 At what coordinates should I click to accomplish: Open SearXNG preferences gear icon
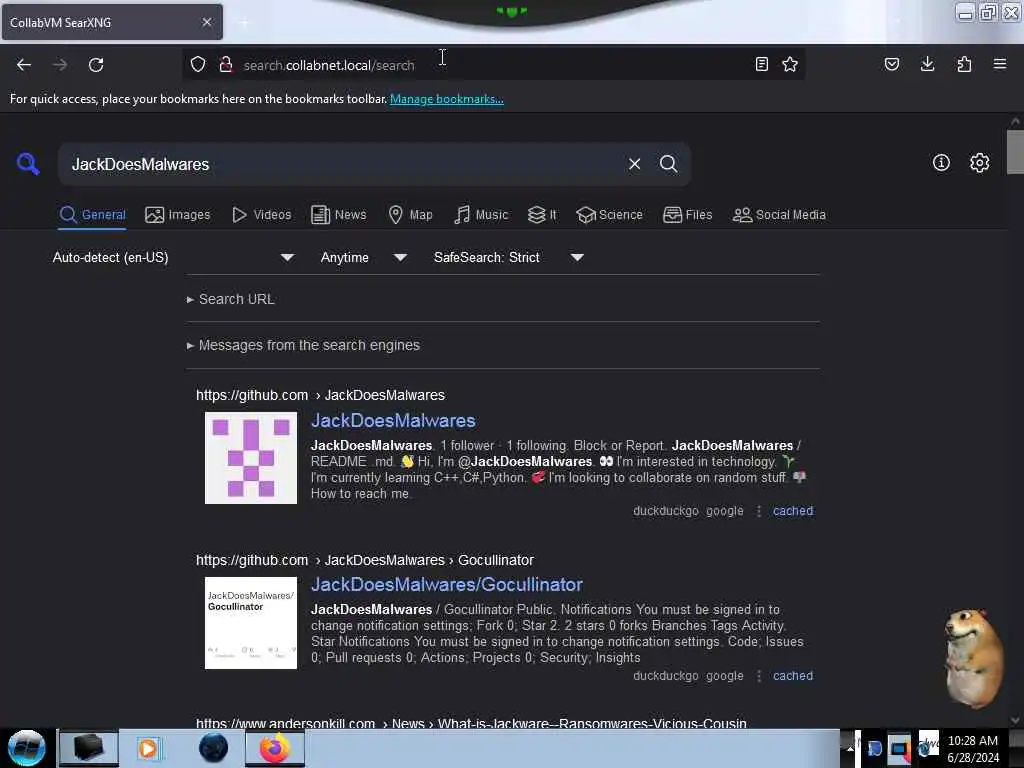pyautogui.click(x=979, y=163)
